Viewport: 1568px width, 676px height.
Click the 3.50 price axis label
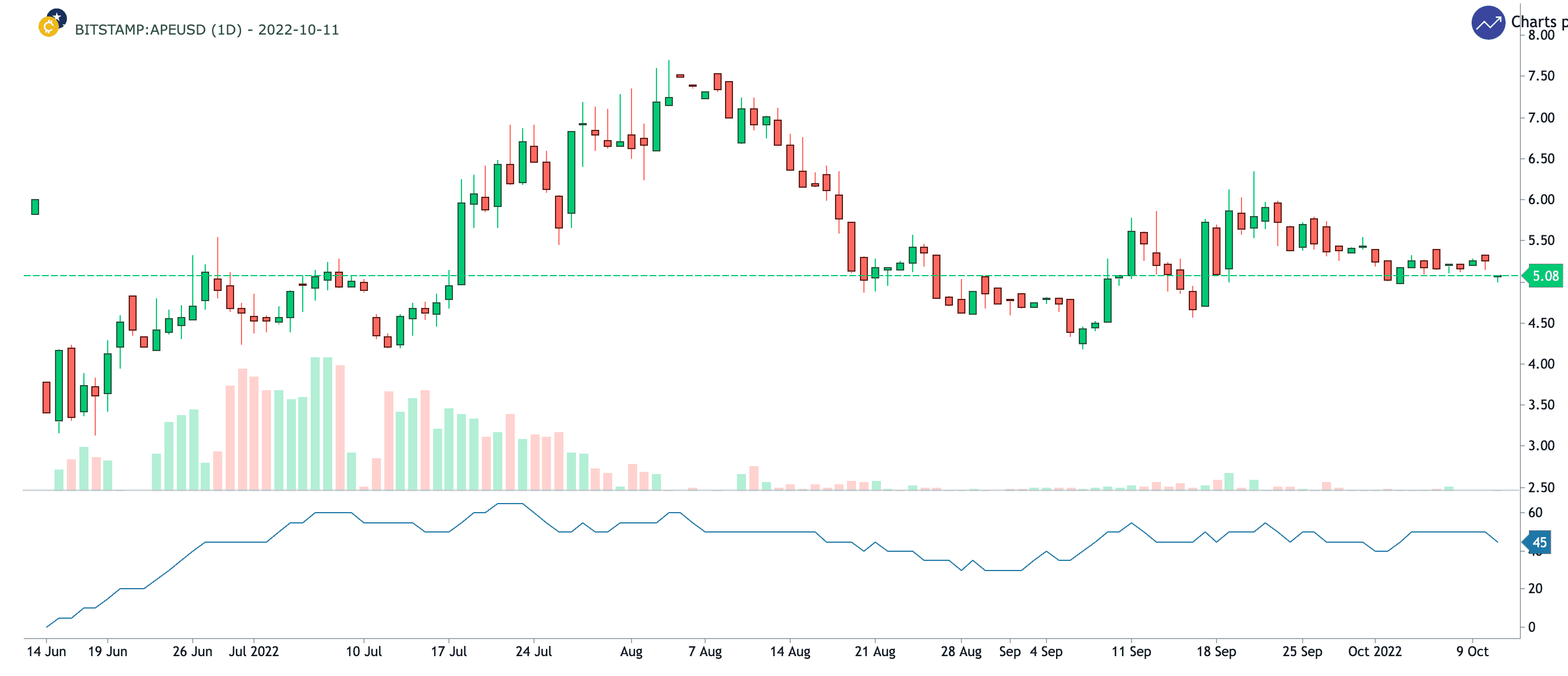tap(1541, 405)
